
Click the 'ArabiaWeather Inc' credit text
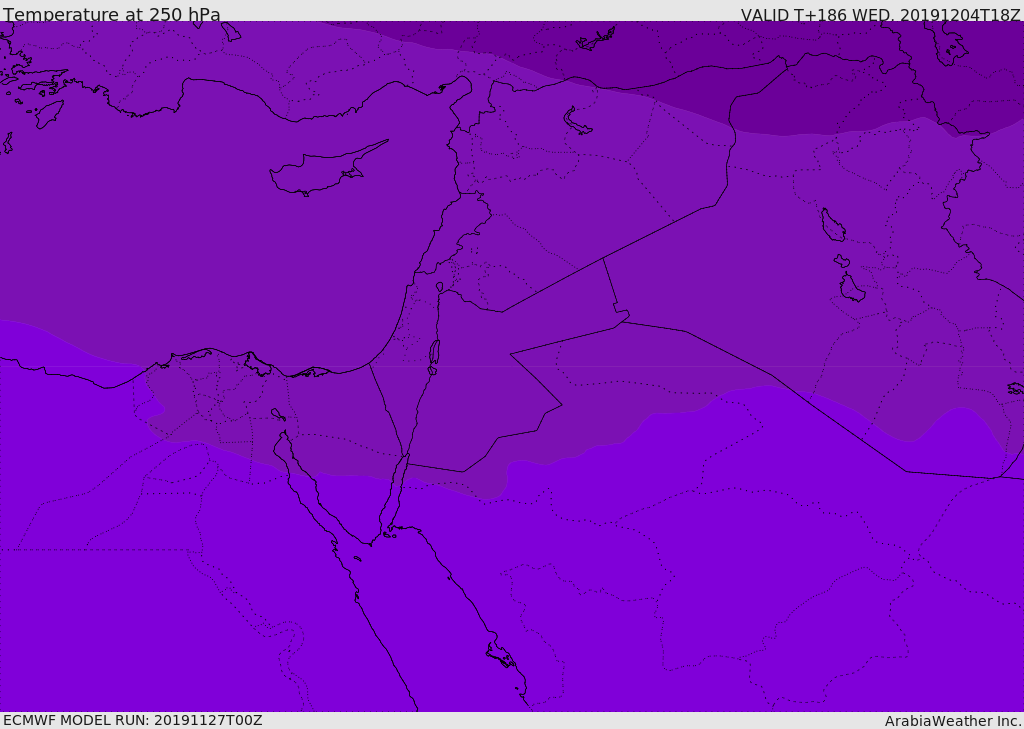(x=952, y=721)
